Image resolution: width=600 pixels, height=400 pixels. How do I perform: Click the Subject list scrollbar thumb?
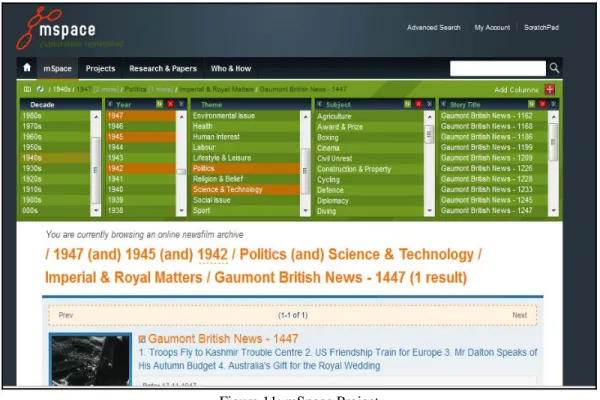point(429,134)
